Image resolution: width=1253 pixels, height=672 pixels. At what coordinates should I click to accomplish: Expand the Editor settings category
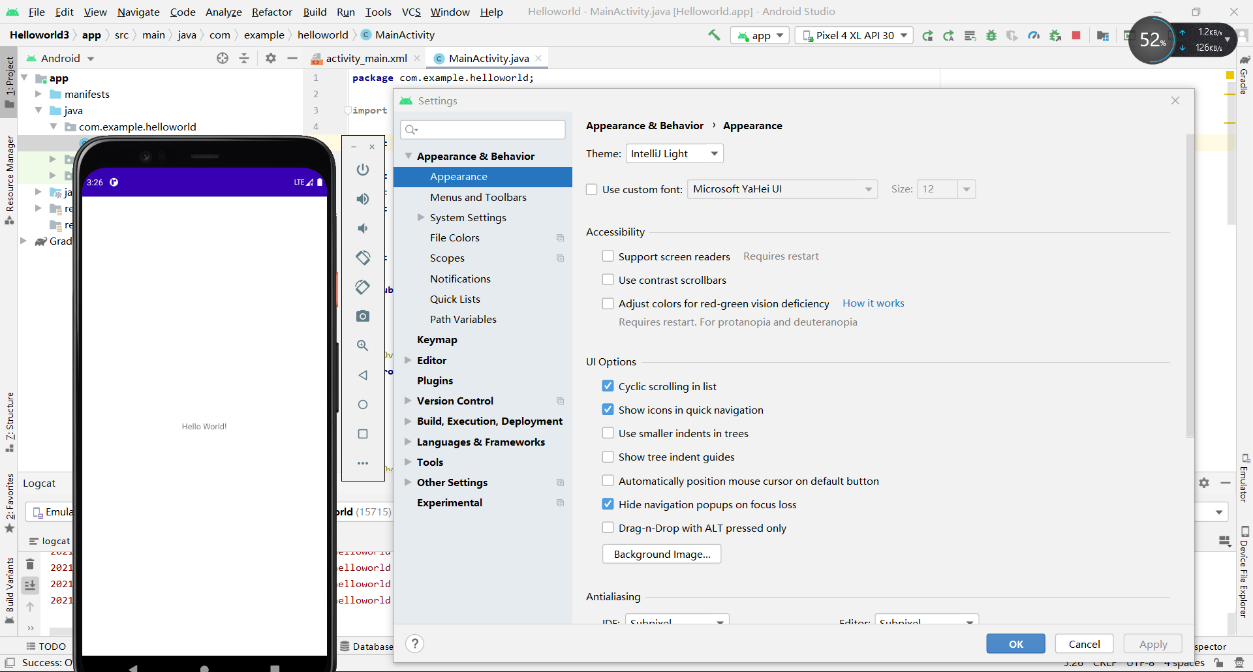click(408, 360)
